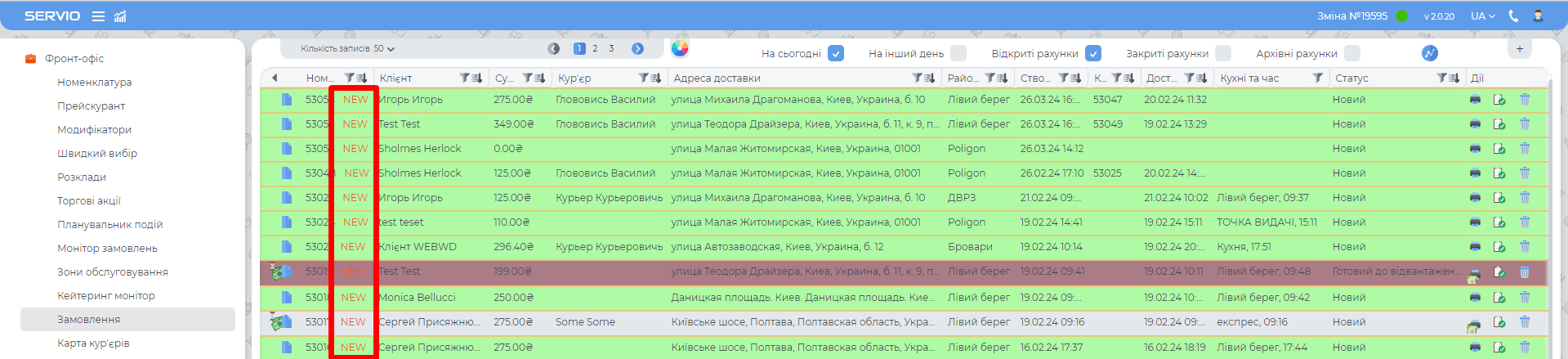
Task: Print the order for Monica Bellucci
Action: (1475, 298)
